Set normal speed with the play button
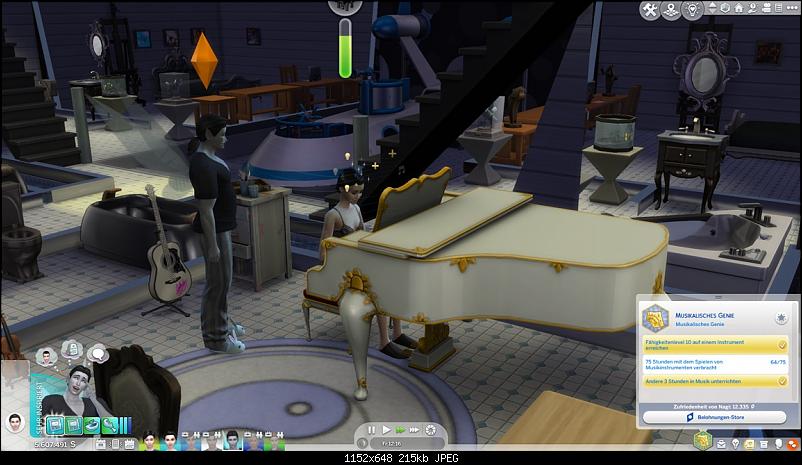 tap(386, 430)
